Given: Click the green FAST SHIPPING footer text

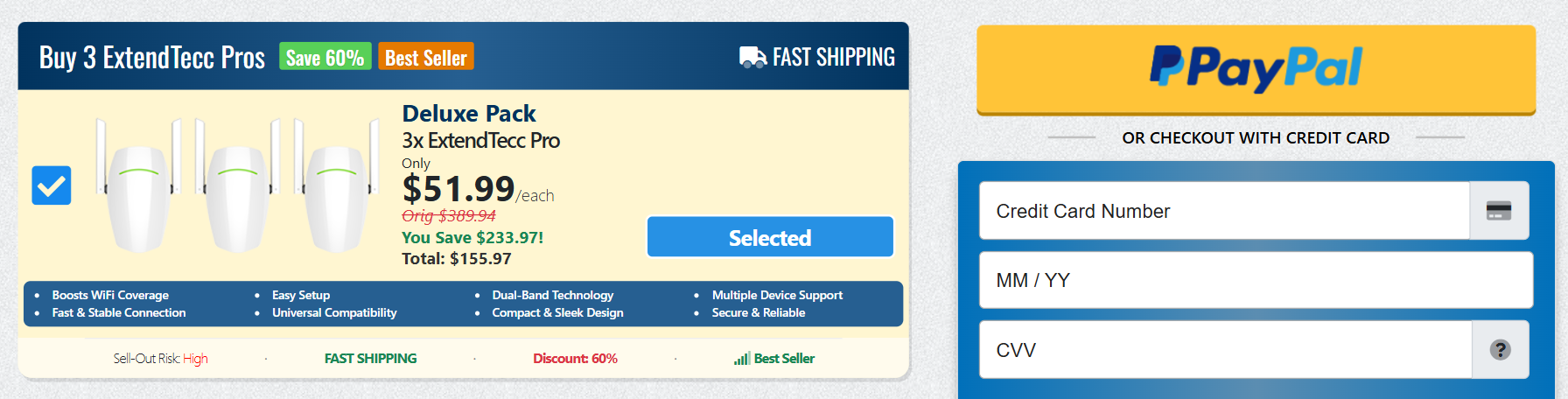Looking at the screenshot, I should [370, 359].
